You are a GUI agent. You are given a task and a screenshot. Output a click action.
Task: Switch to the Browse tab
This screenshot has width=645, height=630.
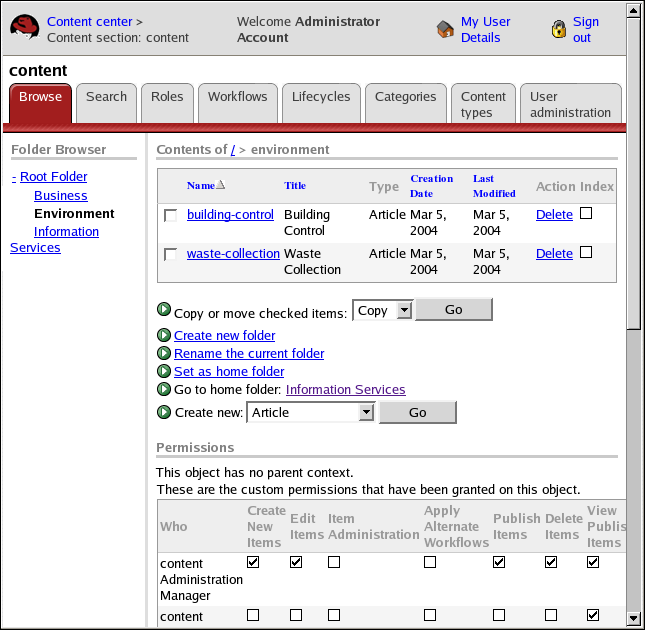coord(40,103)
